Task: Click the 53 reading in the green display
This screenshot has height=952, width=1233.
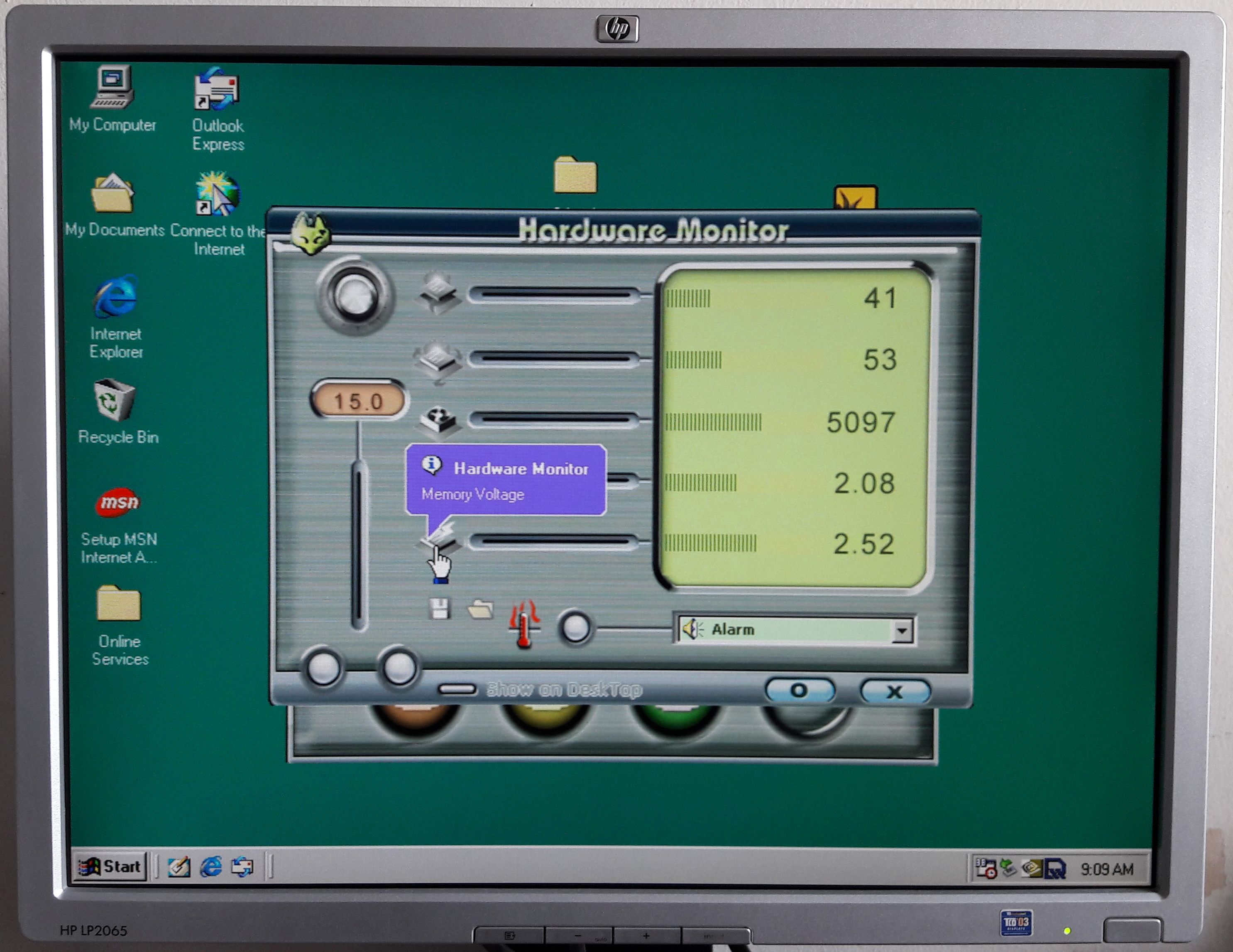Action: click(x=880, y=360)
